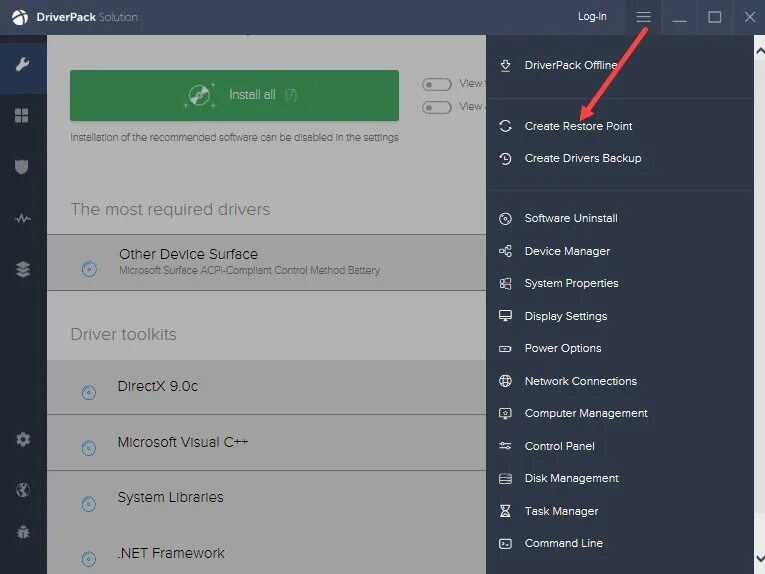This screenshot has height=574, width=765.
Task: Click the scrollbar up arrow
Action: coord(760,50)
